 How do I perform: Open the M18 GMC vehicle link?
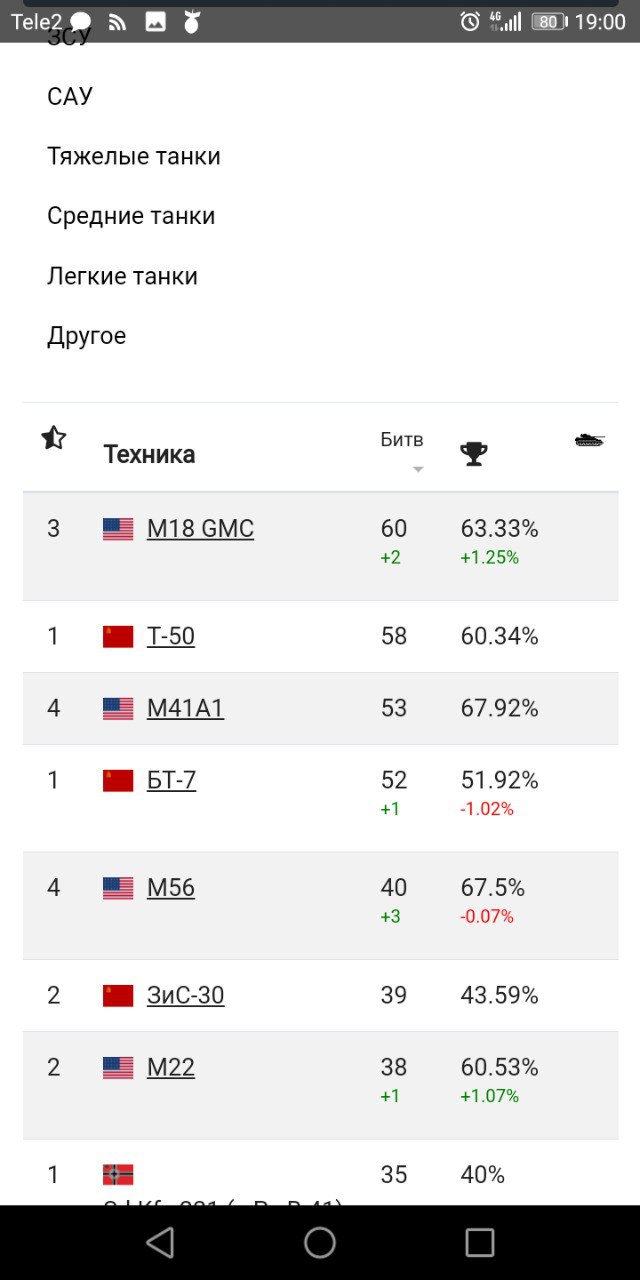[x=200, y=529]
